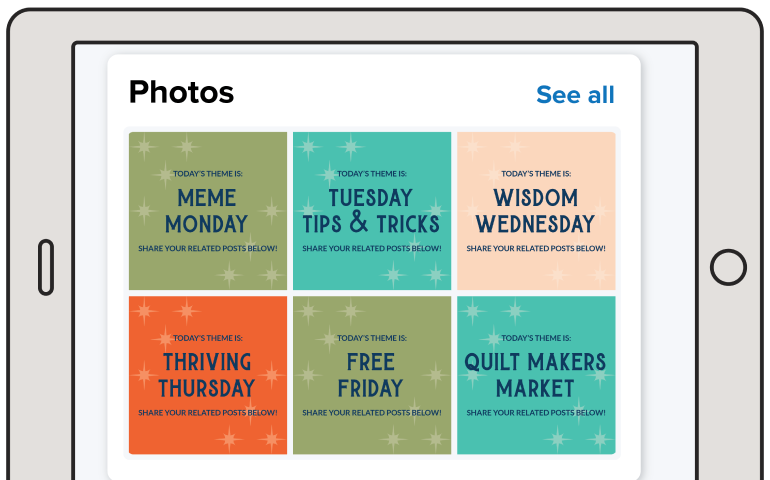The image size is (770, 480).
Task: Click "Today's theme is" above Thriving Thursday
Action: (x=207, y=338)
